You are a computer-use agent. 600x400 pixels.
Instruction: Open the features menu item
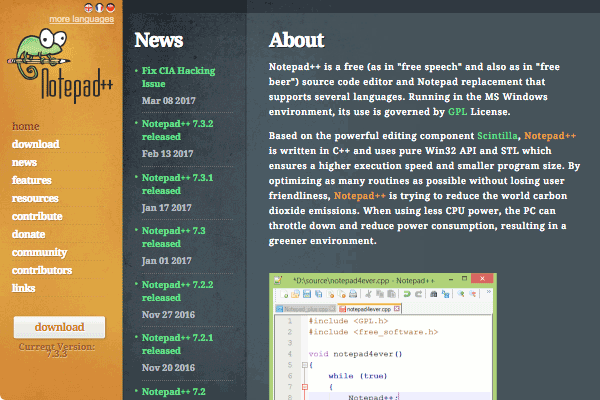tap(31, 180)
